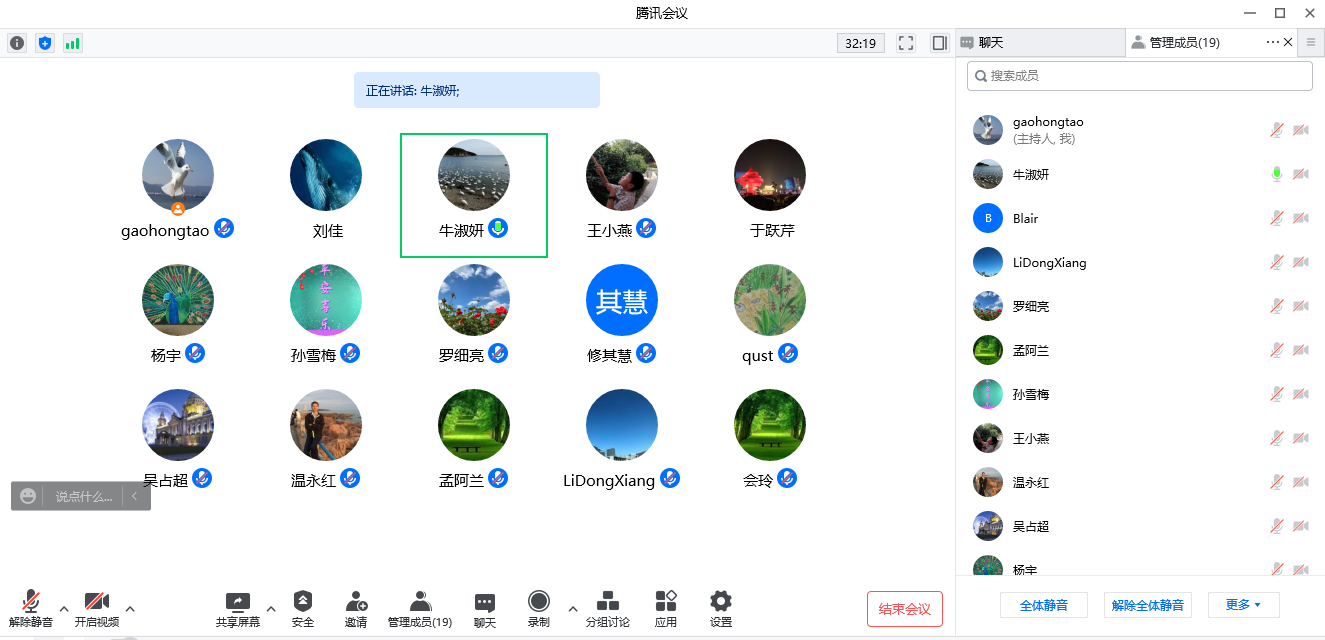Open Settings (设置) gear icon
This screenshot has width=1325, height=640.
pos(721,608)
